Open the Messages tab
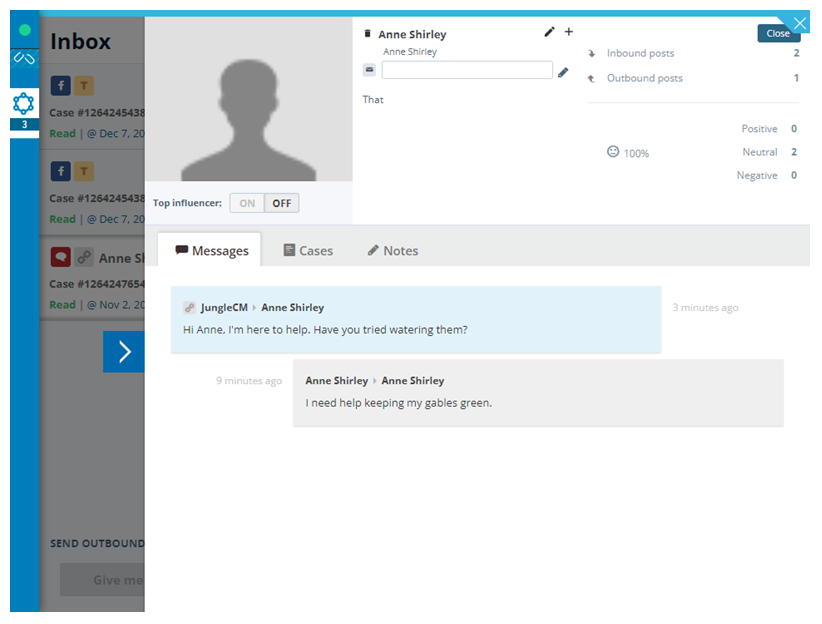This screenshot has width=822, height=624. tap(210, 251)
